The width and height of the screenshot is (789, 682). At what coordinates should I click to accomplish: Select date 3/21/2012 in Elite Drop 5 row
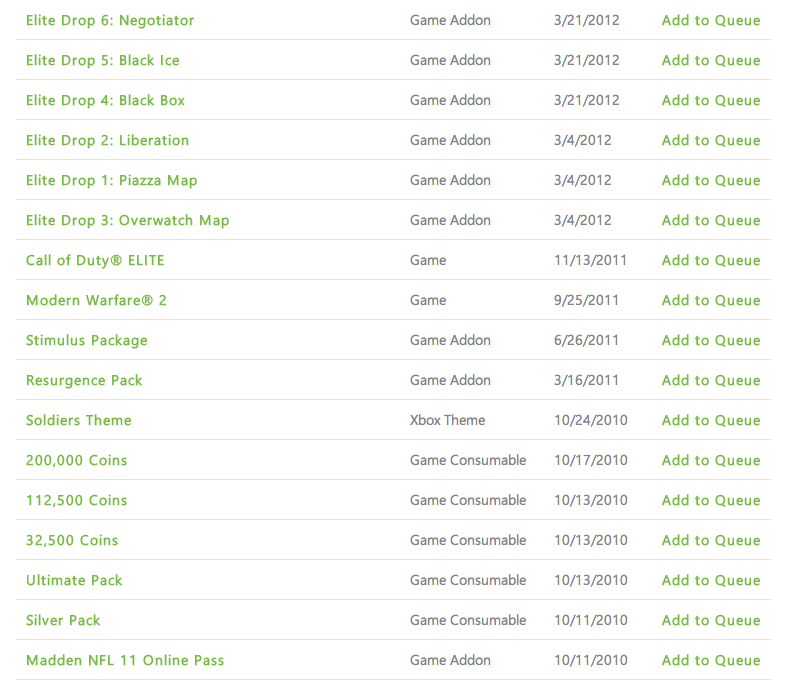point(587,60)
